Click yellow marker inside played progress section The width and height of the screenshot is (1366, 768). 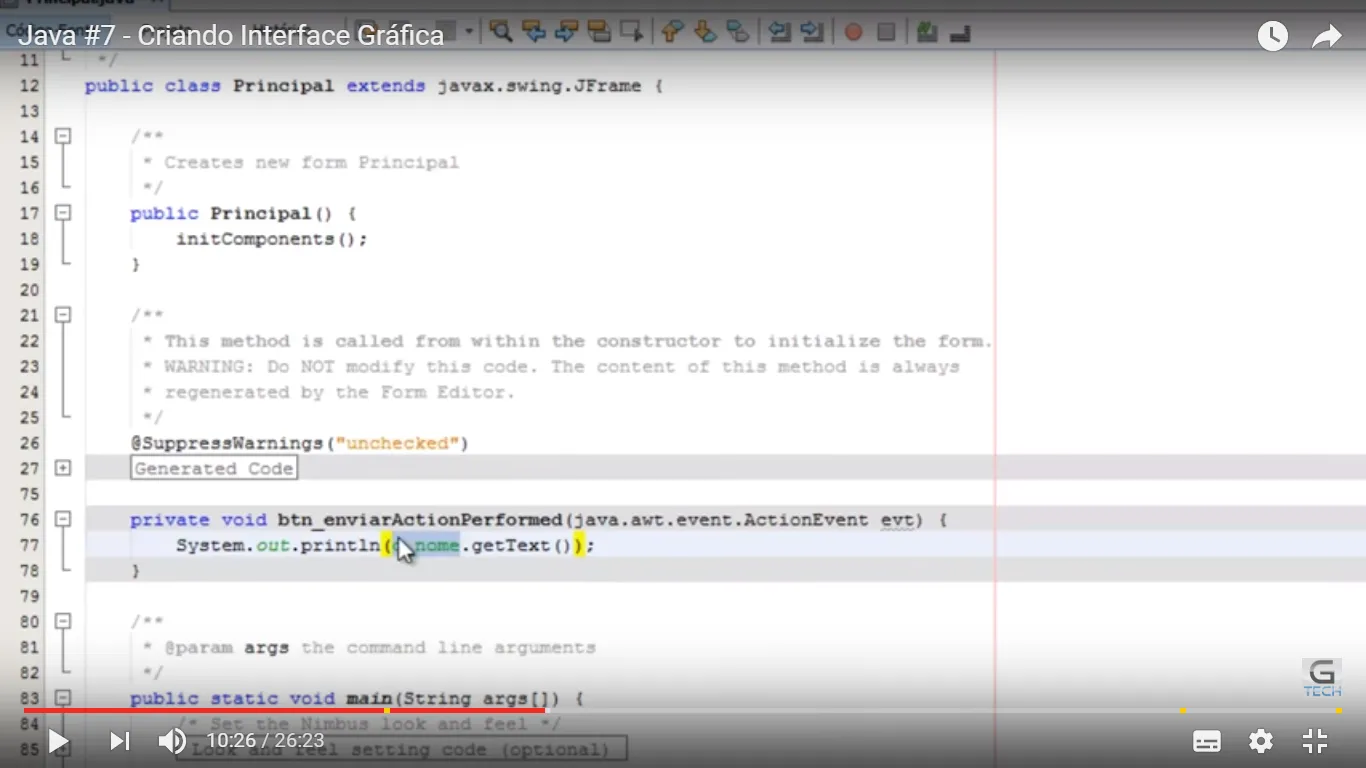[387, 711]
